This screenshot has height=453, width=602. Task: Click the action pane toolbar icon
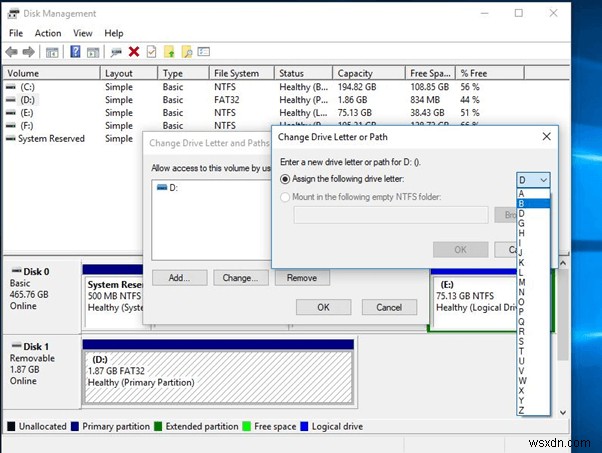(93, 52)
